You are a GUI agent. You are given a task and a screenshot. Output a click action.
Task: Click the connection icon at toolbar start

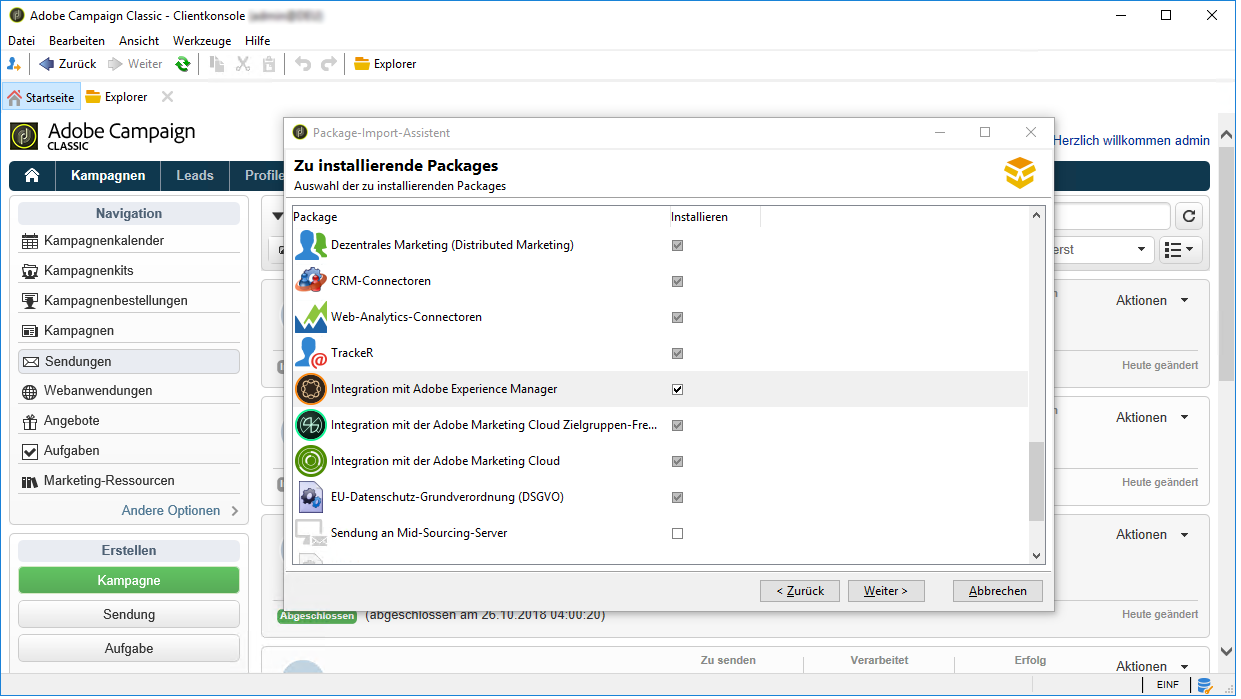pyautogui.click(x=14, y=64)
